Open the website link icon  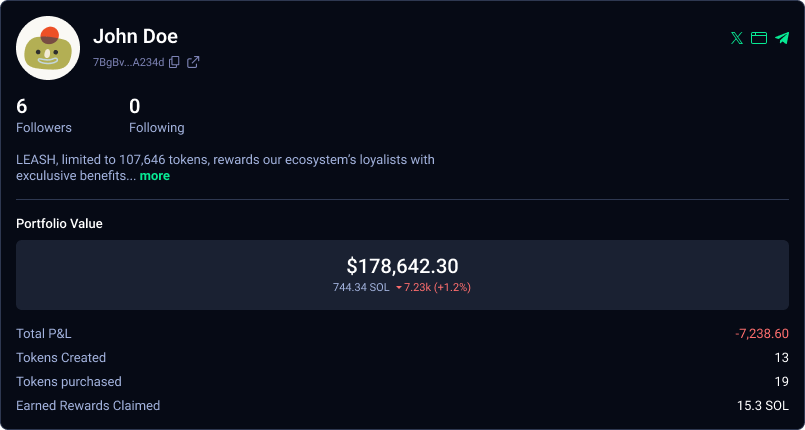tap(759, 38)
